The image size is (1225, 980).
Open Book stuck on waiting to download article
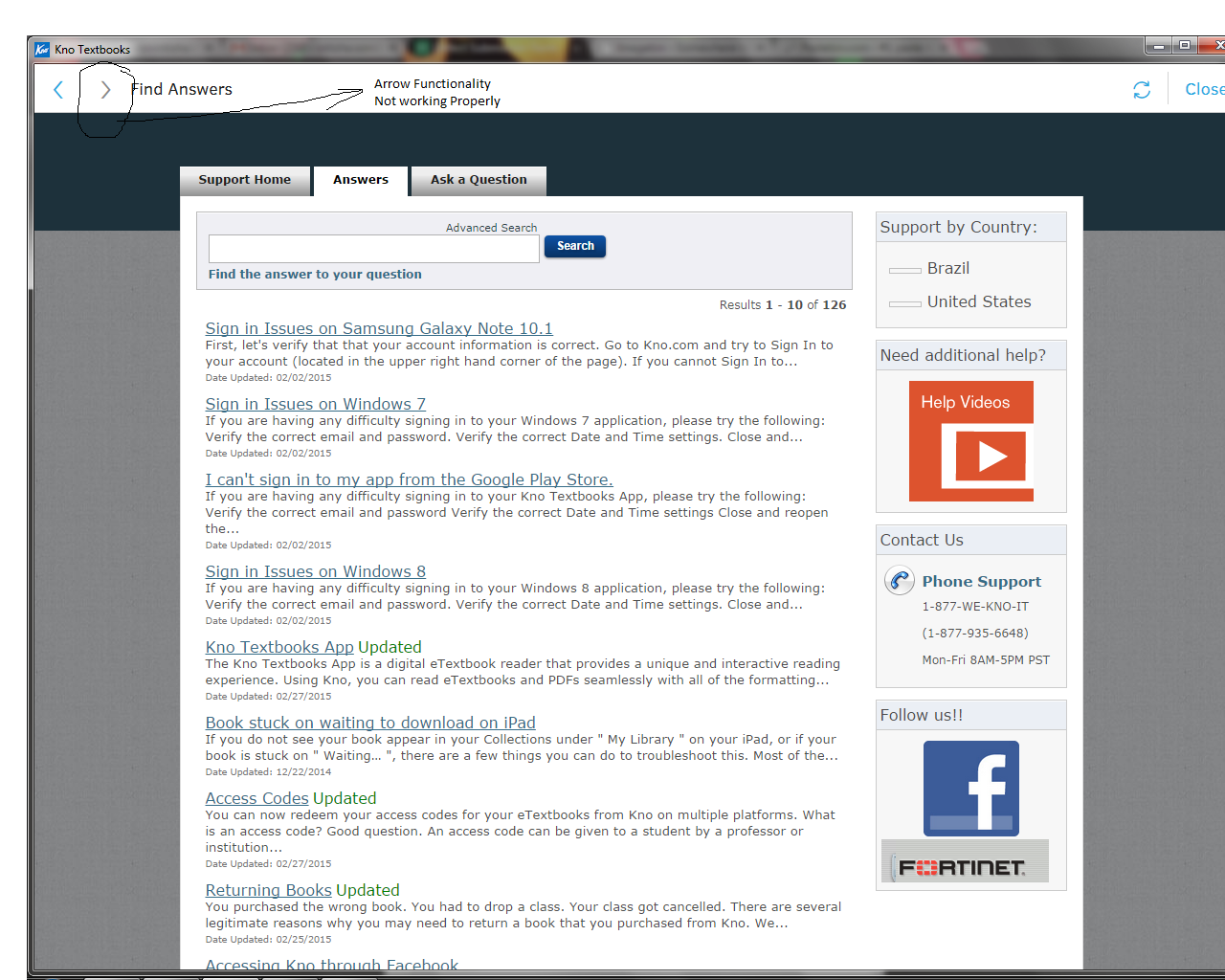click(x=370, y=723)
